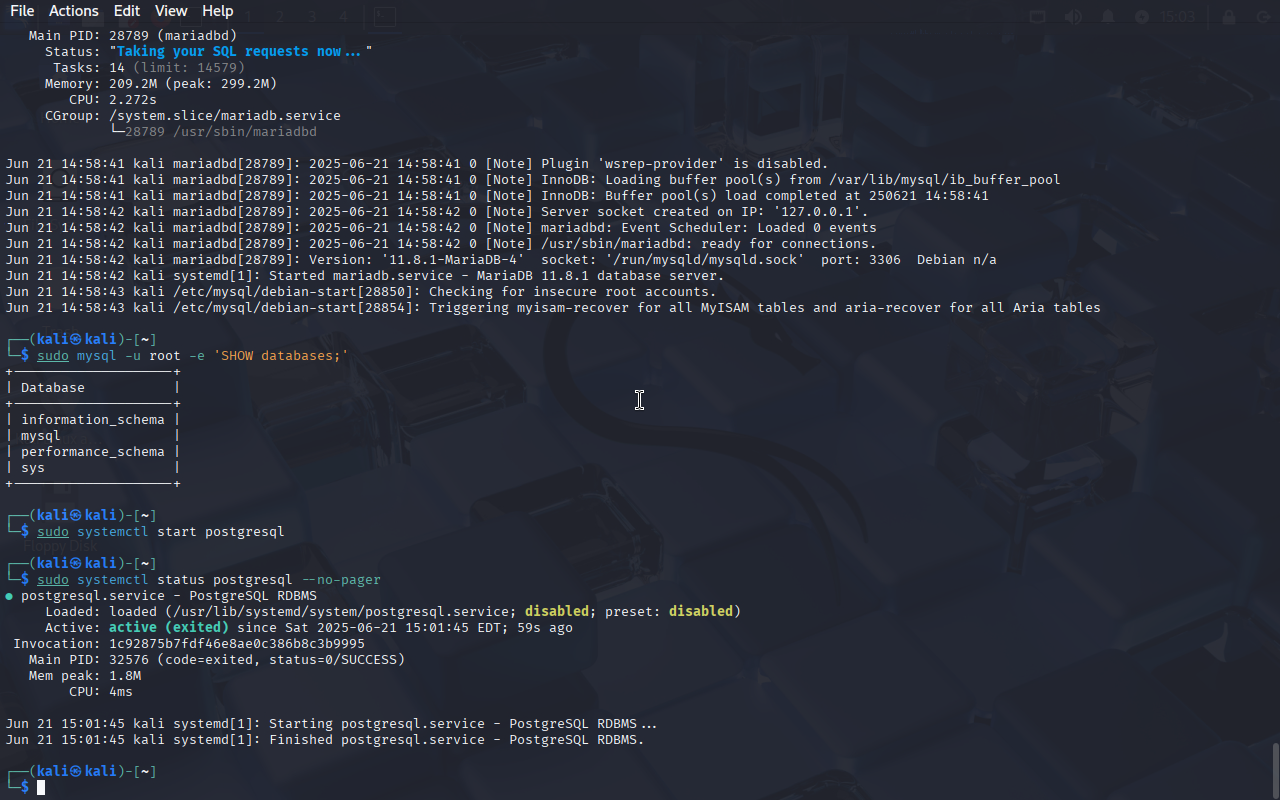Click the 'Started mariadb.service' log line
The image size is (1280, 800).
tap(365, 276)
